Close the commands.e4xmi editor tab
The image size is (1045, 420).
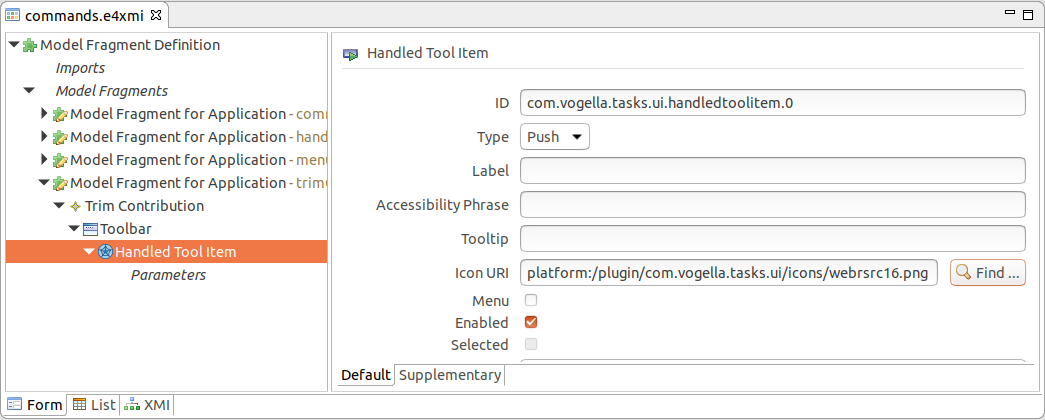[156, 14]
